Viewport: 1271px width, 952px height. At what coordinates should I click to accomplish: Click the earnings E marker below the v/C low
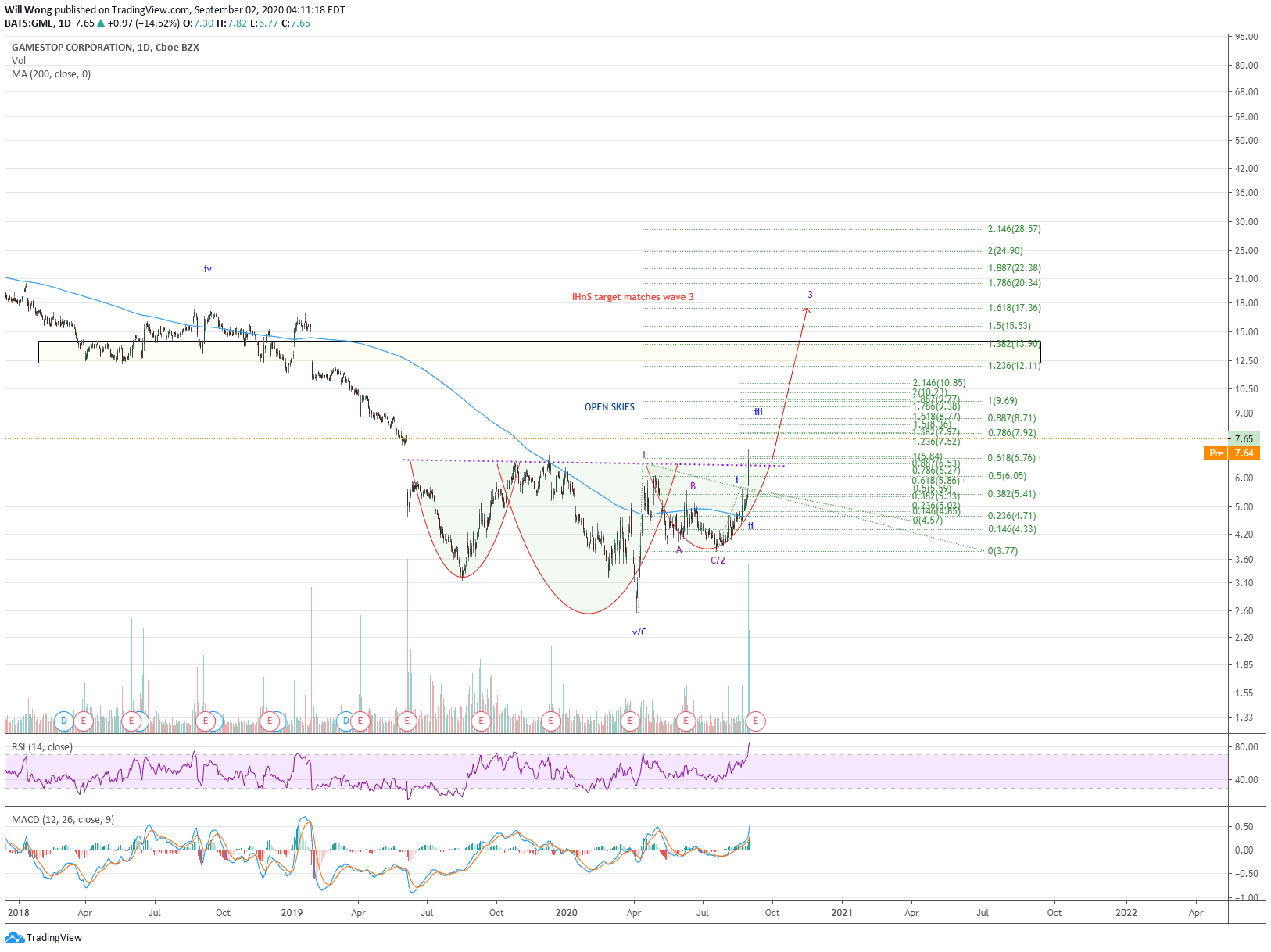(x=631, y=721)
